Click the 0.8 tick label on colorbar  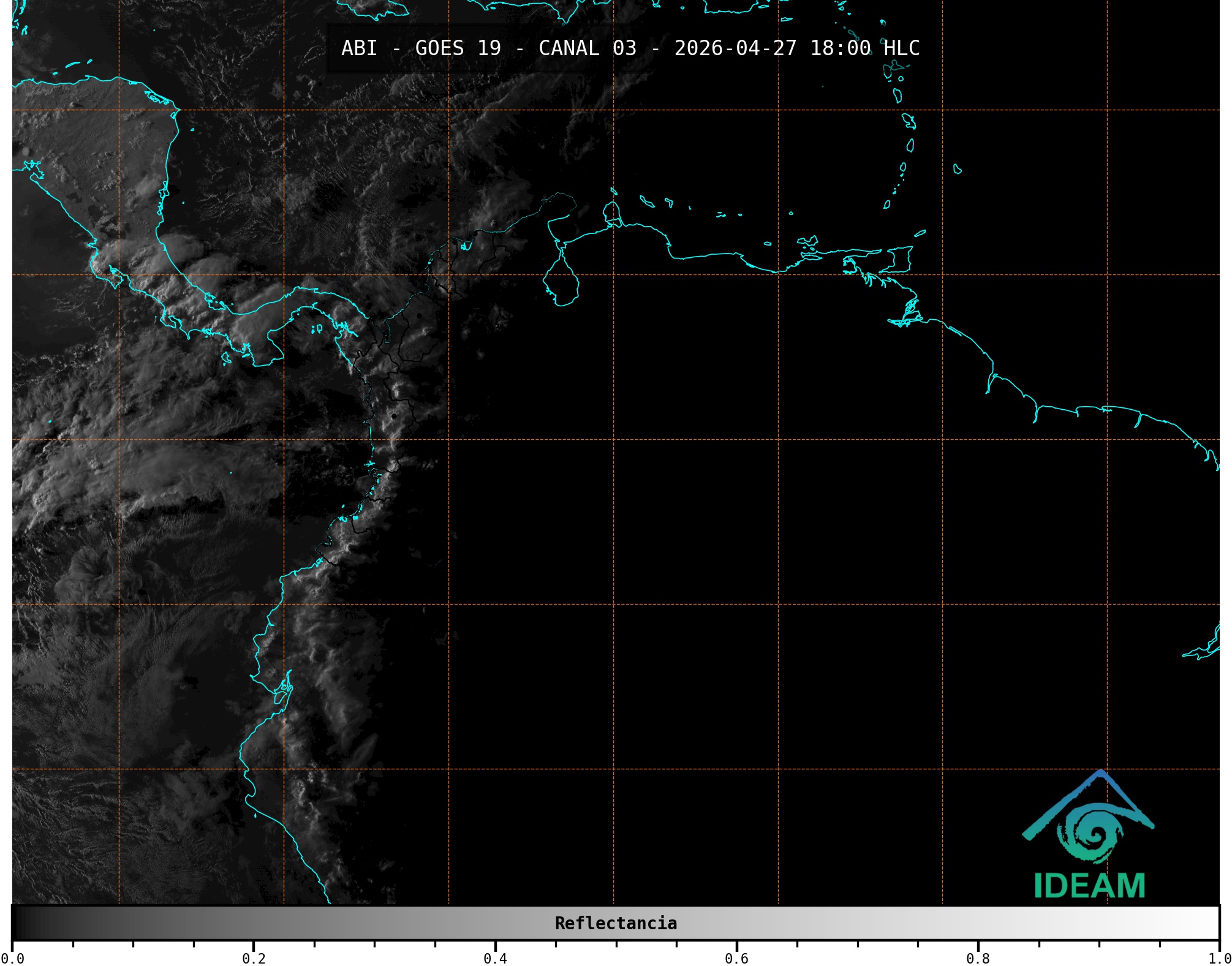pos(978,958)
